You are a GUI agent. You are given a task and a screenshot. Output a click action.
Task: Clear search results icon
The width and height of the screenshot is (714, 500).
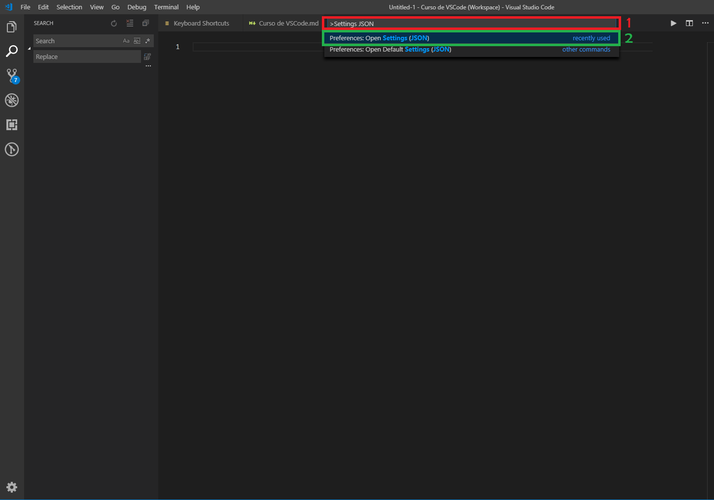130,23
